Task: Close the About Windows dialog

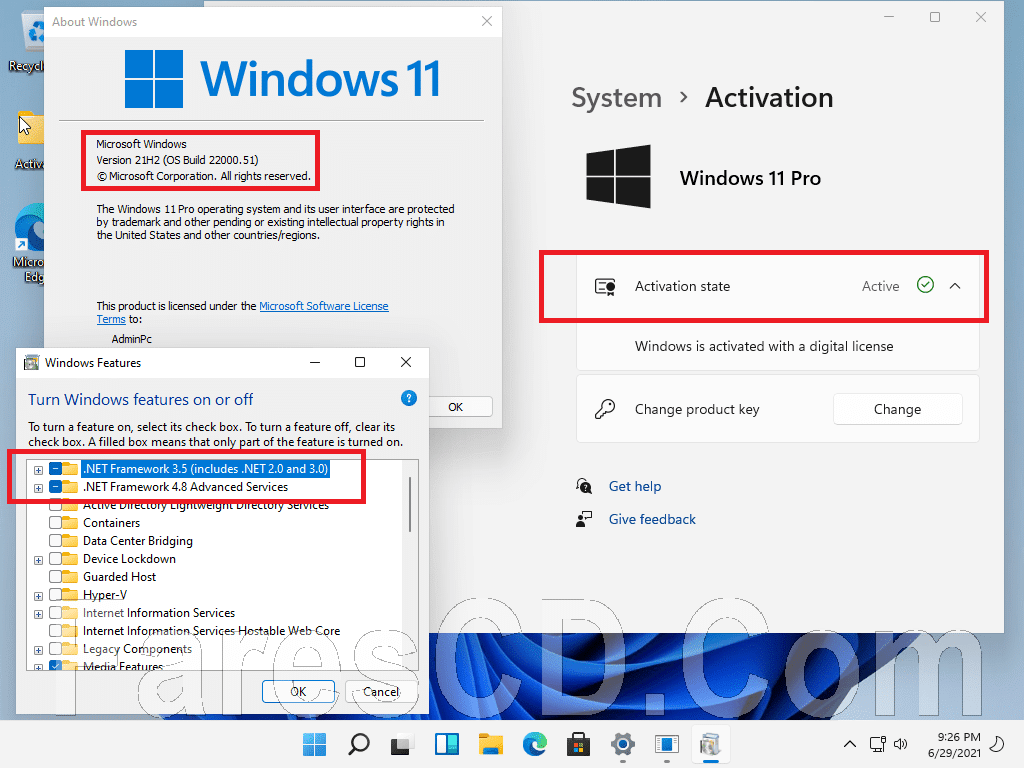Action: [x=487, y=22]
